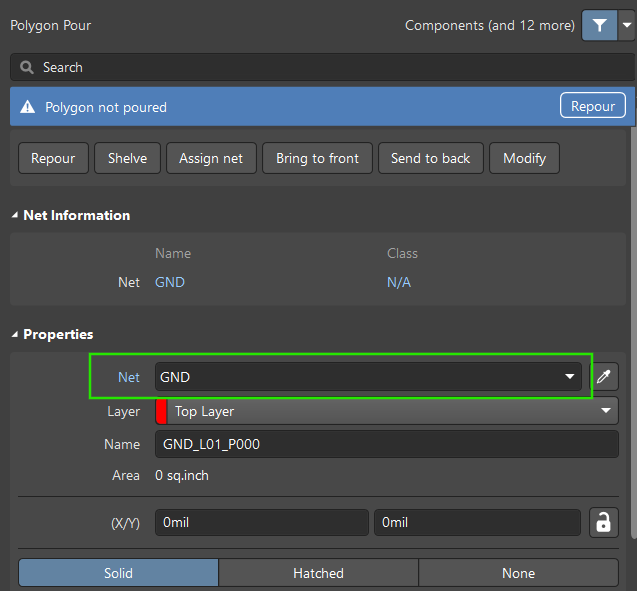Click the search magnifier icon
This screenshot has width=637, height=591.
point(27,67)
